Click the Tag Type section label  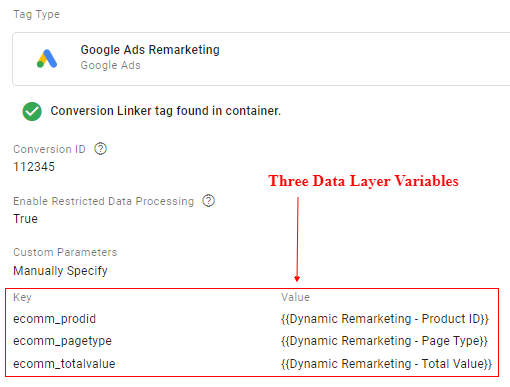click(x=36, y=14)
